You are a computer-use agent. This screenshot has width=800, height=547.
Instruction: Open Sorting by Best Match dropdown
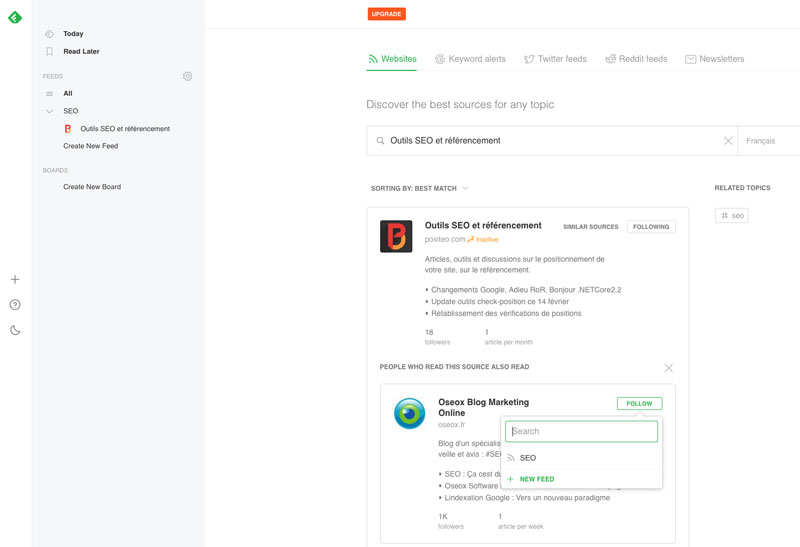tap(419, 188)
